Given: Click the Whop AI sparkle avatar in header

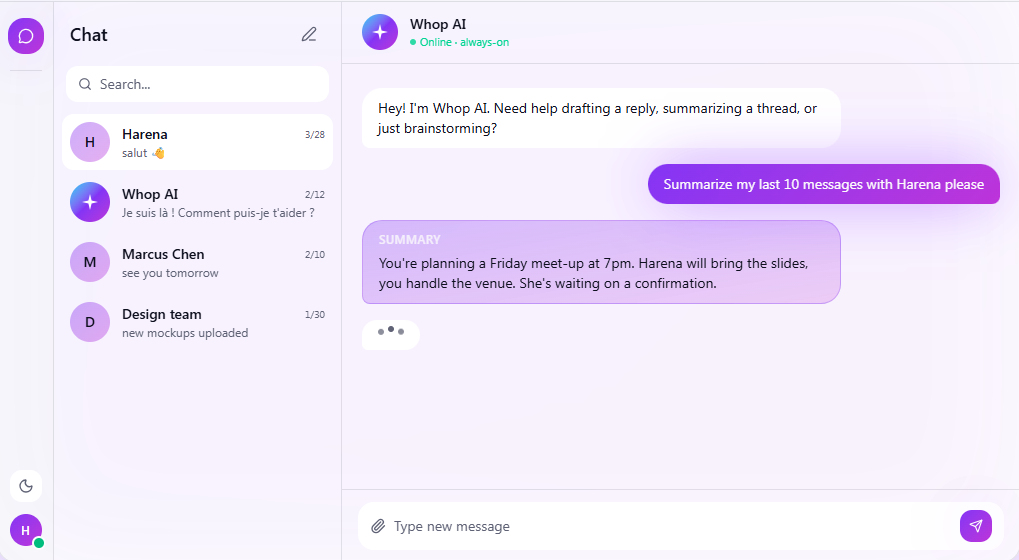Looking at the screenshot, I should (380, 32).
